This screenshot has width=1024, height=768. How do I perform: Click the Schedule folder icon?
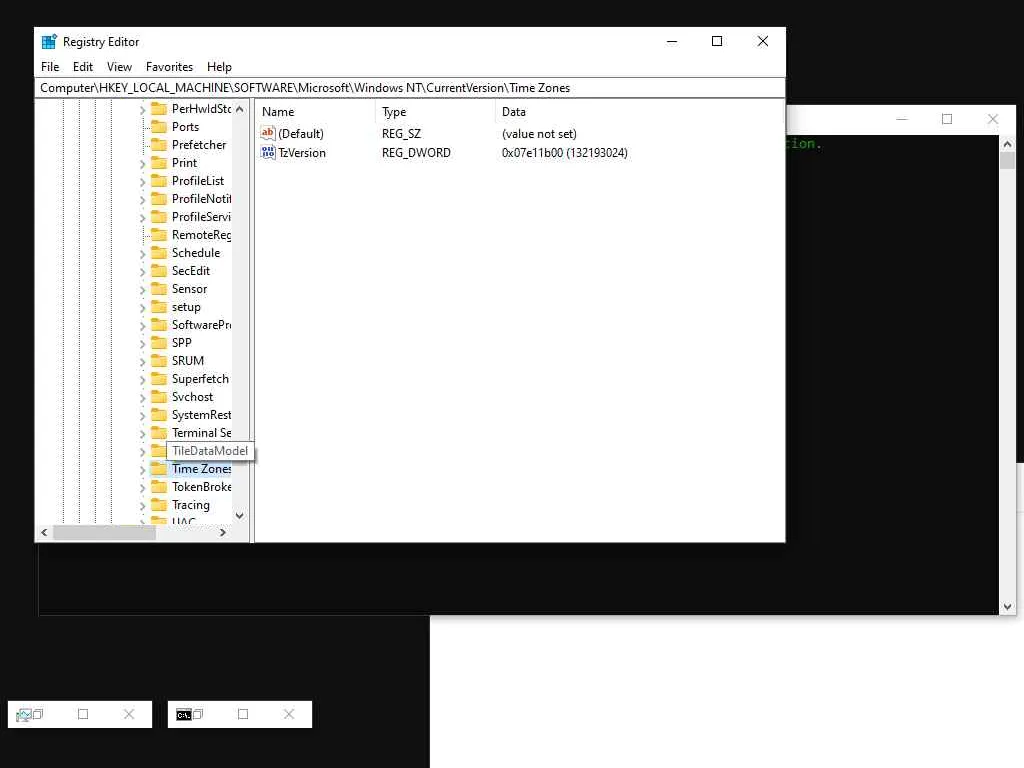159,253
